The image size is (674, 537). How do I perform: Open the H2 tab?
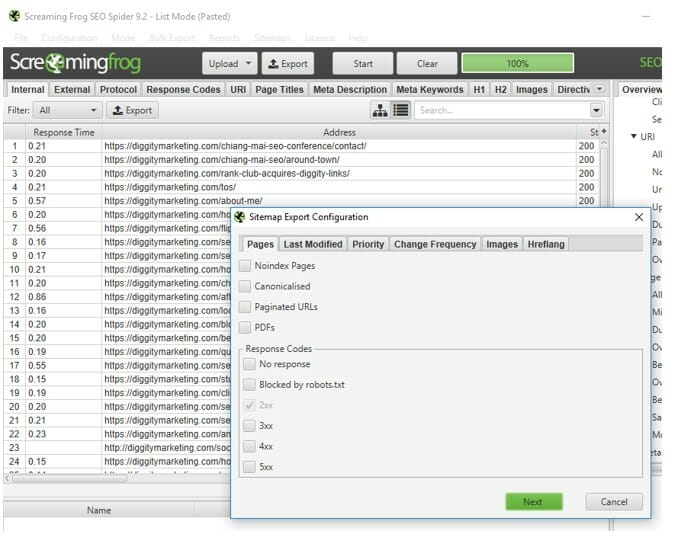coord(501,89)
